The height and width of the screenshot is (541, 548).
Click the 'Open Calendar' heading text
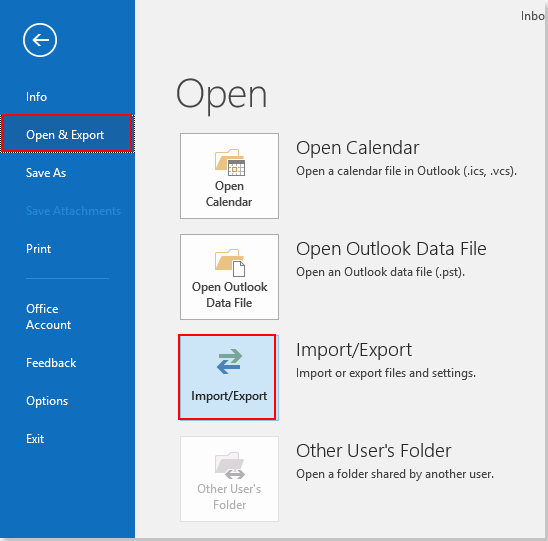tap(357, 148)
